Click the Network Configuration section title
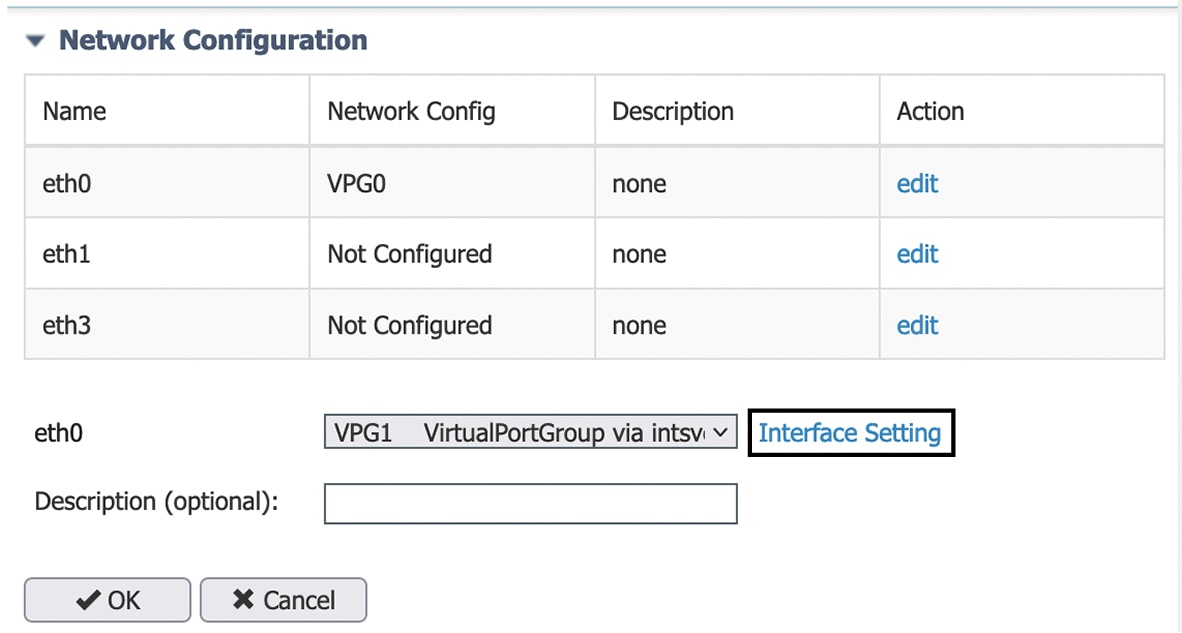The height and width of the screenshot is (633, 1182). coord(212,41)
